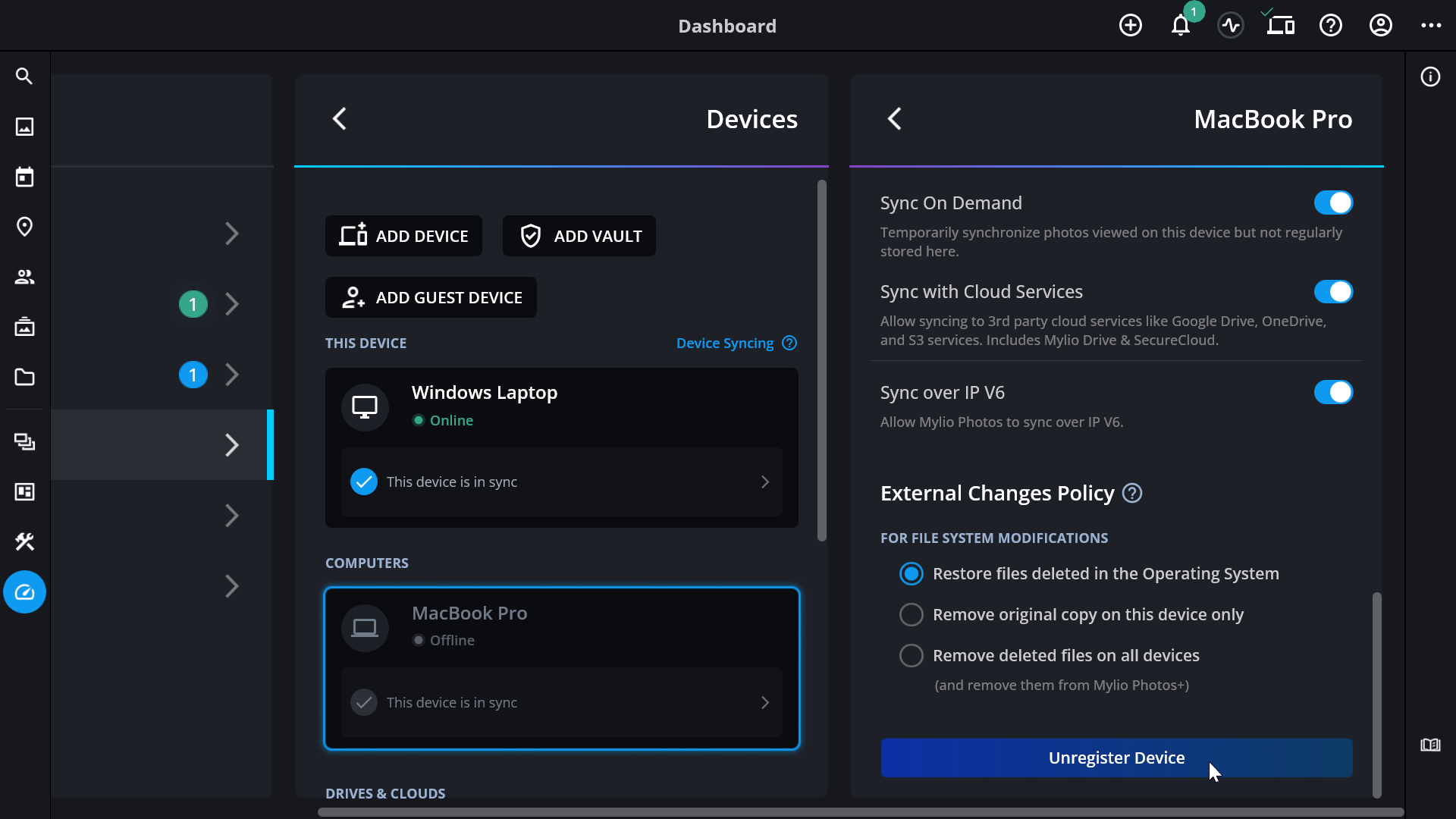The width and height of the screenshot is (1456, 819).
Task: Disable the Sync On Demand toggle
Action: [1332, 202]
